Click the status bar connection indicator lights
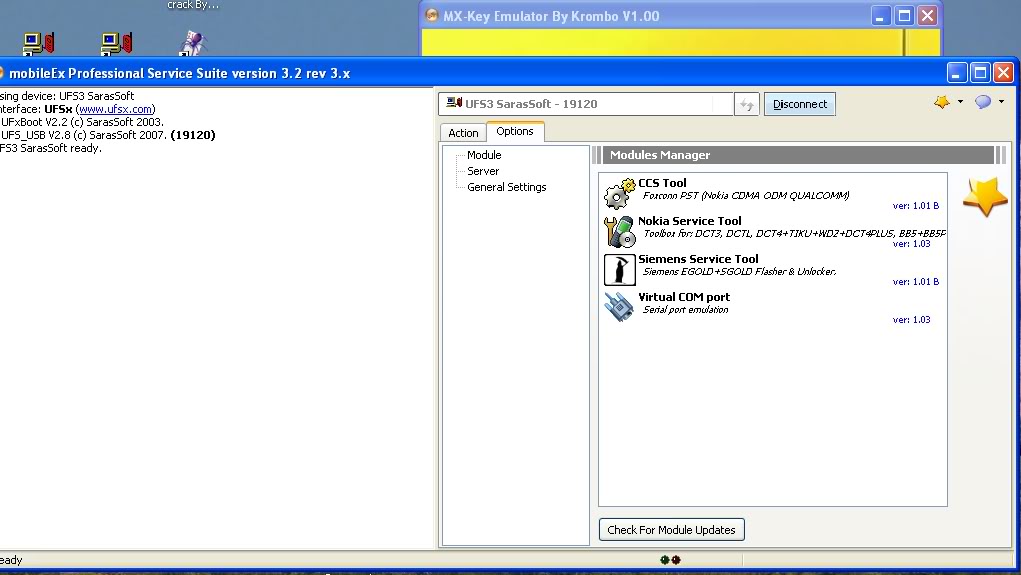This screenshot has width=1021, height=575. click(x=670, y=559)
